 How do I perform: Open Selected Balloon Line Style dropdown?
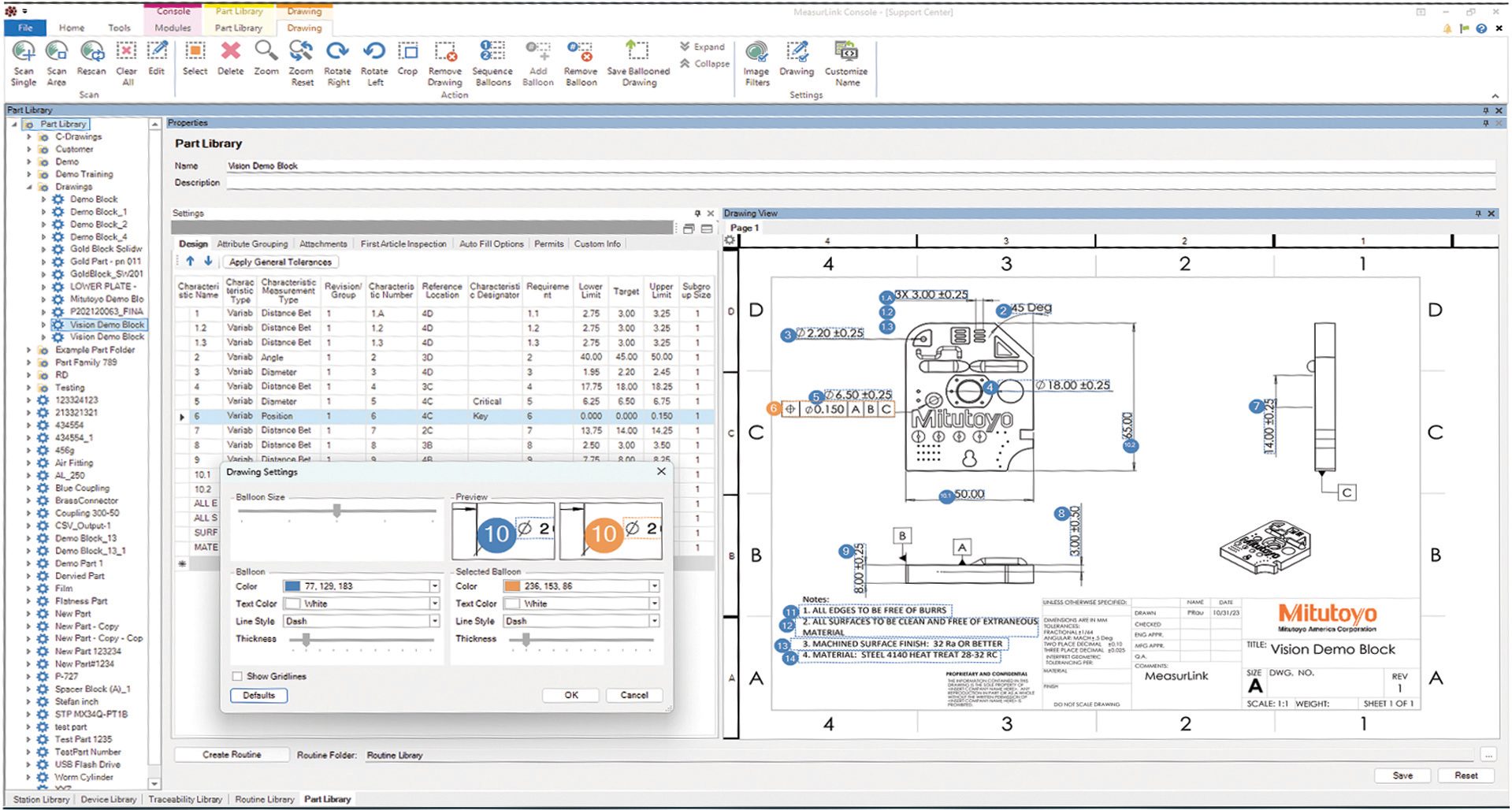(654, 621)
